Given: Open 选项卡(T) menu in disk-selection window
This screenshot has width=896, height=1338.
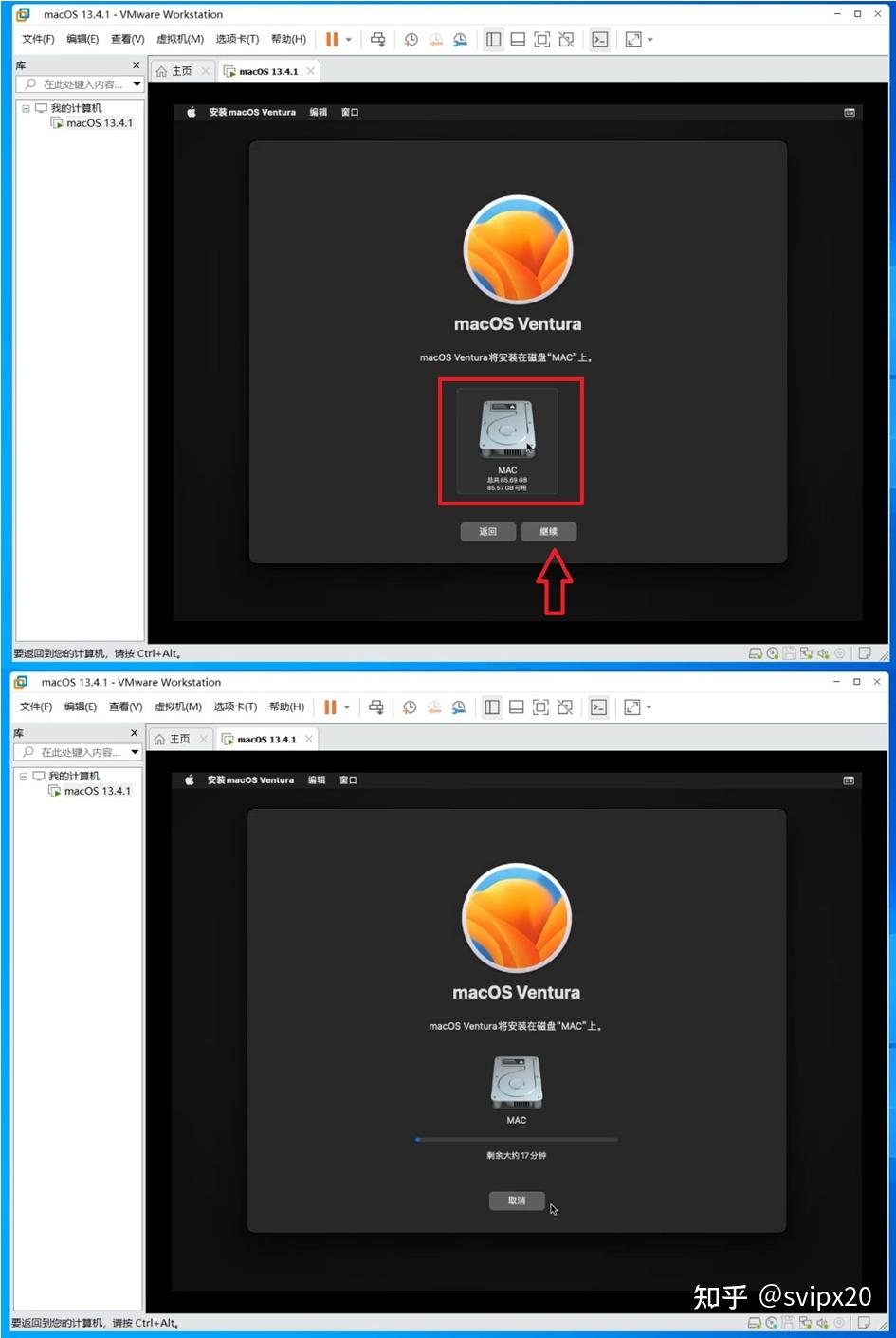Looking at the screenshot, I should [x=237, y=39].
